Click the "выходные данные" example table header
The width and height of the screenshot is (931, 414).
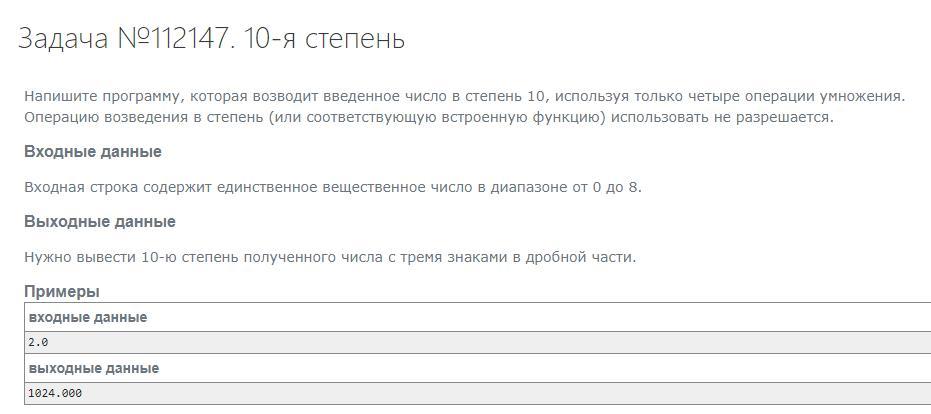(94, 368)
